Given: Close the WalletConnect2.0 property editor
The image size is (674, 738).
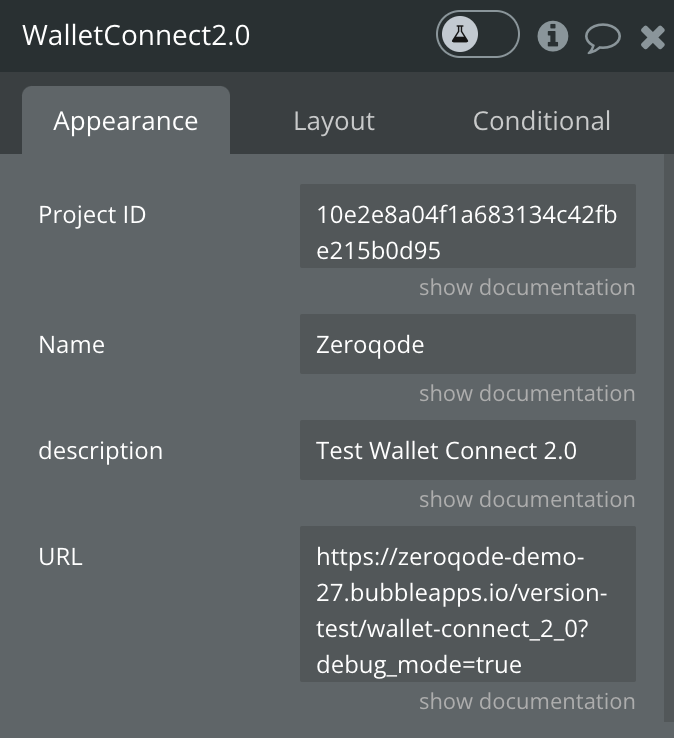Looking at the screenshot, I should point(652,37).
